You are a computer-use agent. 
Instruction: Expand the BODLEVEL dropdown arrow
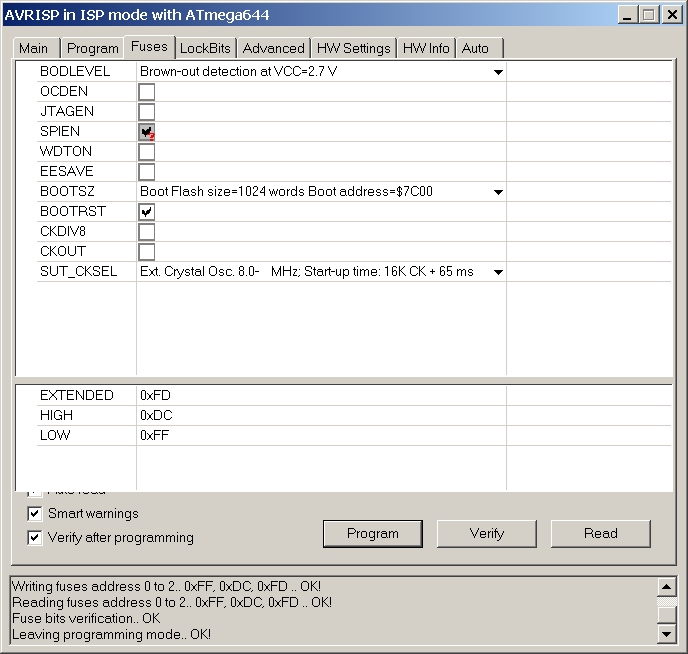tap(498, 72)
